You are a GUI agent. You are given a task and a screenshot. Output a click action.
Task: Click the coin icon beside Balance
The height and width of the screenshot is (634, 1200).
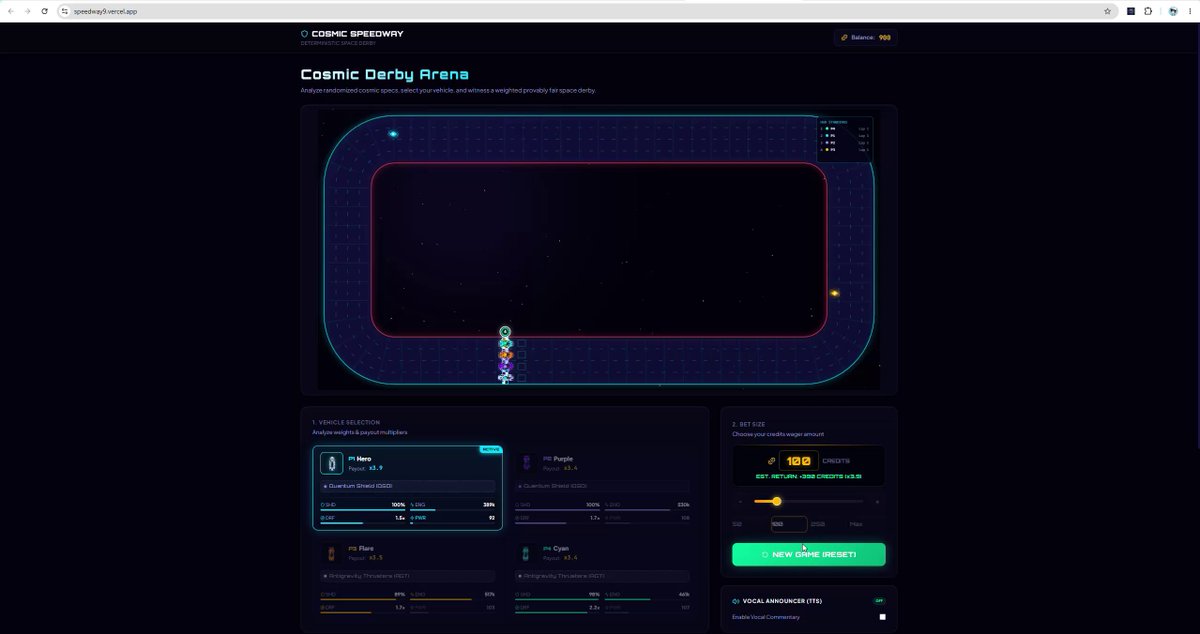tap(844, 37)
